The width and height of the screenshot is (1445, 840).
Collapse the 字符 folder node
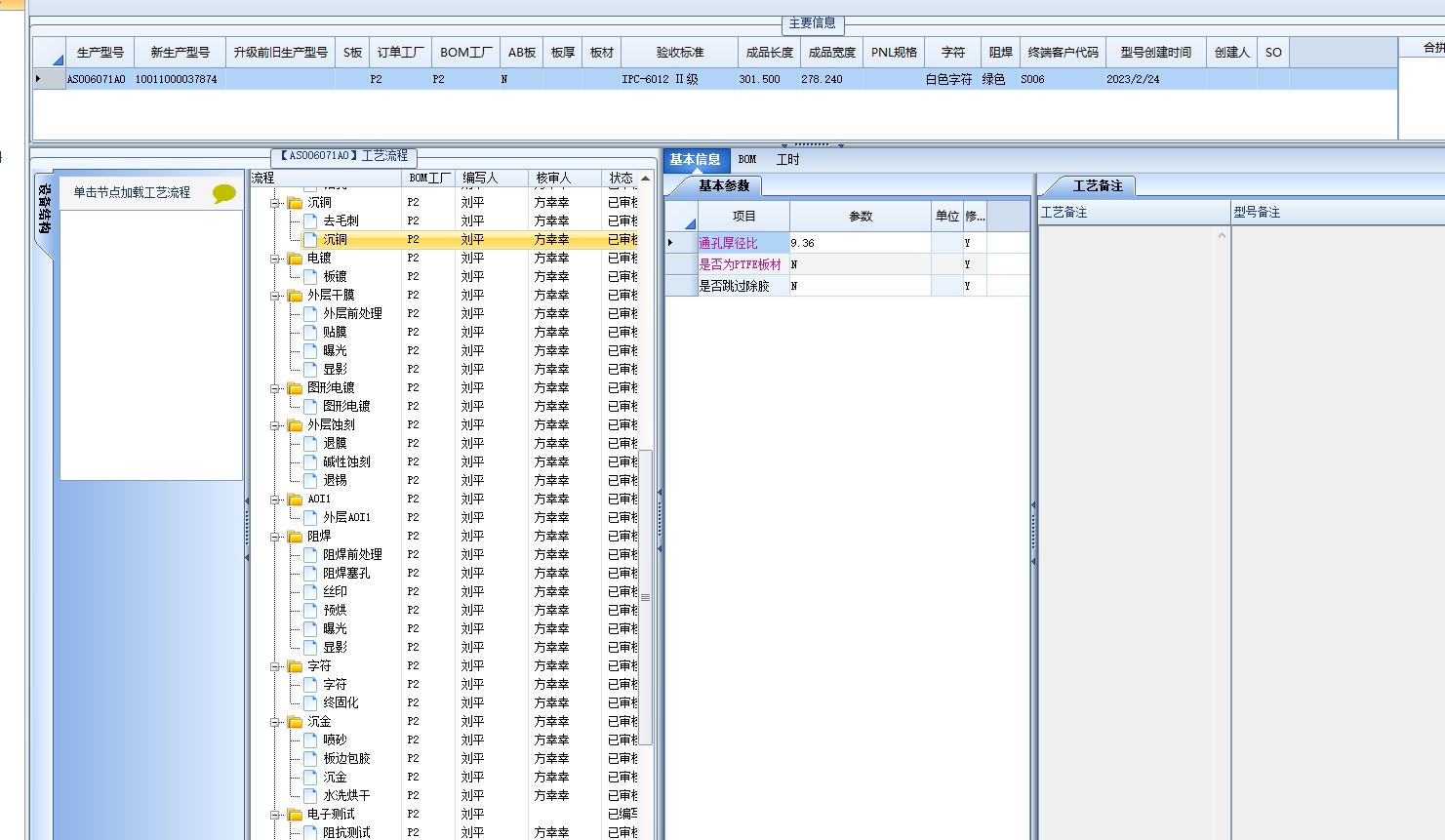click(x=276, y=666)
